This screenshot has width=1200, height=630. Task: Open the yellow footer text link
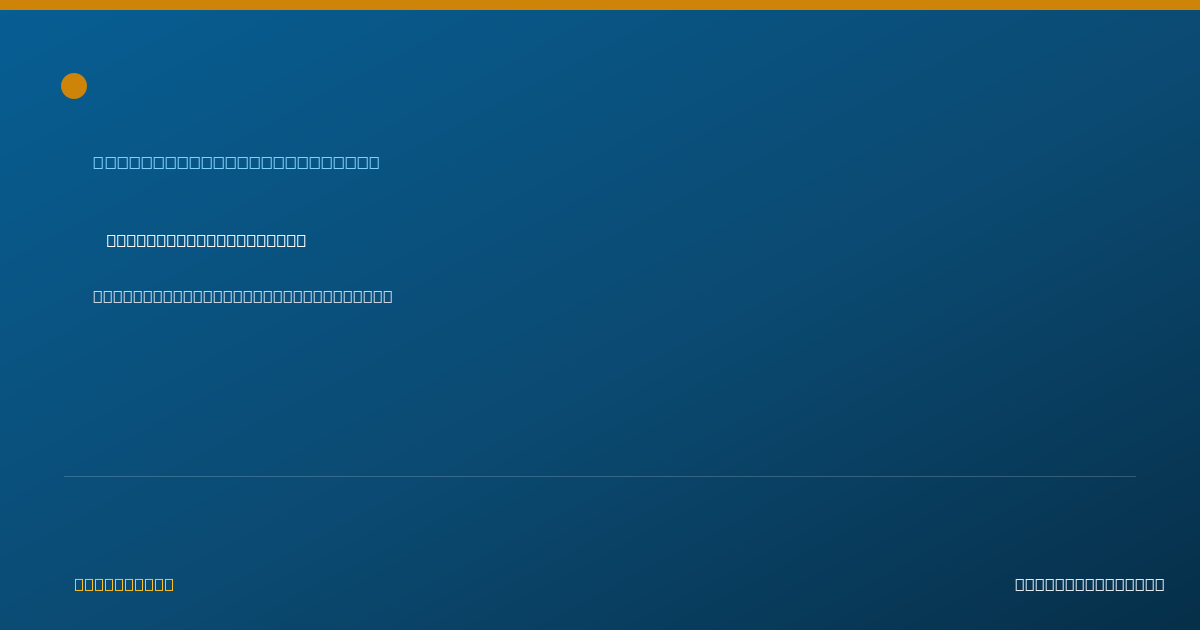point(124,584)
